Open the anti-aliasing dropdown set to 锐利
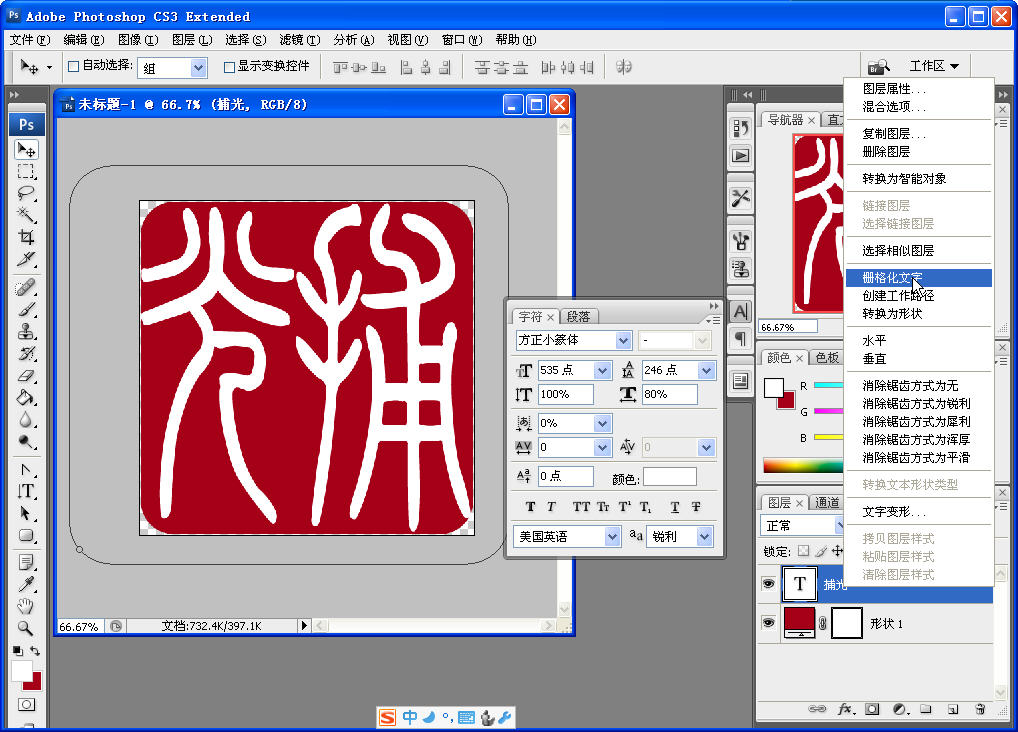Screen dimensions: 1018x732 [680, 536]
